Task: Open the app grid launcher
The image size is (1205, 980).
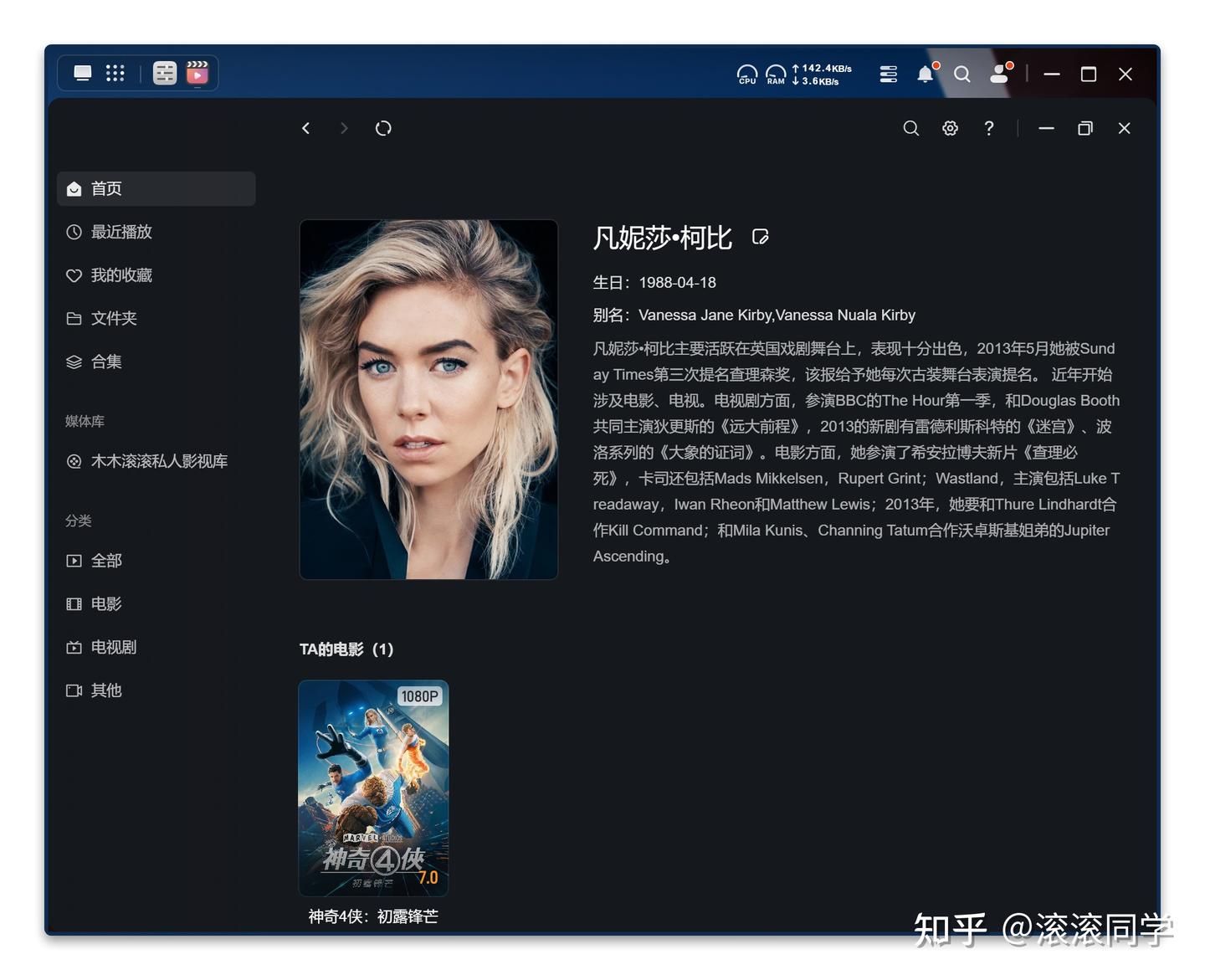Action: pyautogui.click(x=115, y=74)
